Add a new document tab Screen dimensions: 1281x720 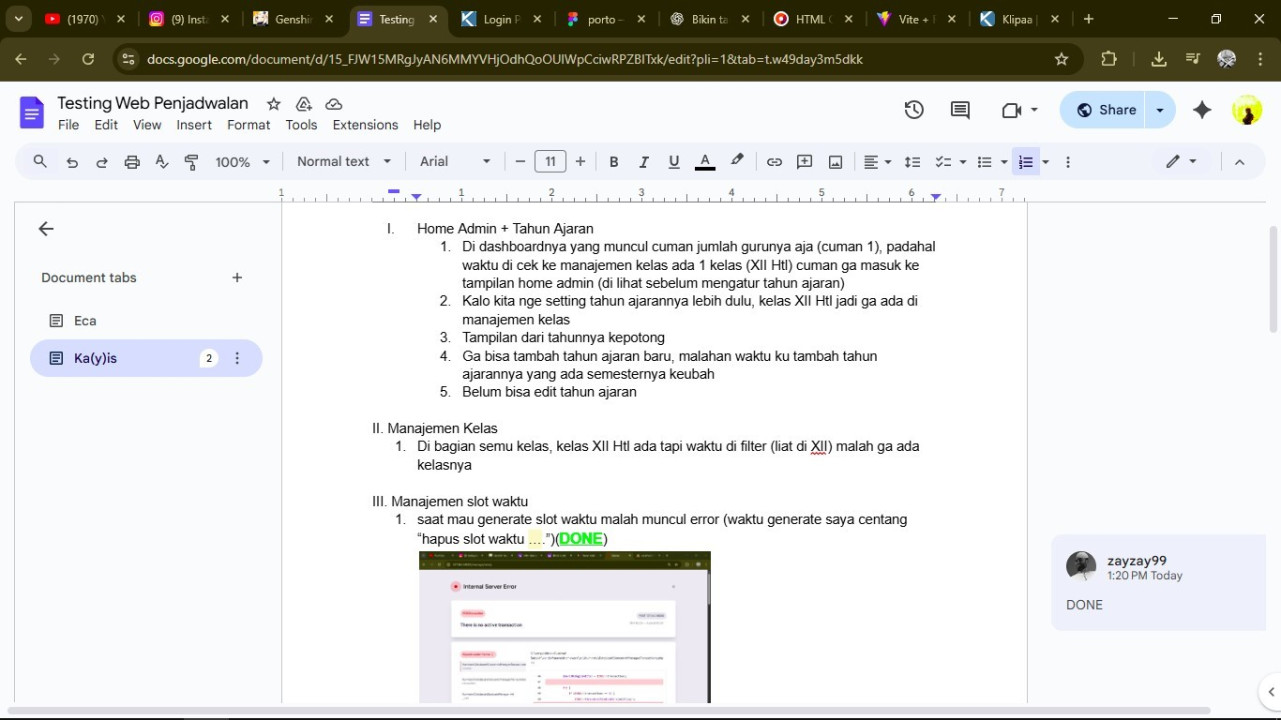[237, 278]
